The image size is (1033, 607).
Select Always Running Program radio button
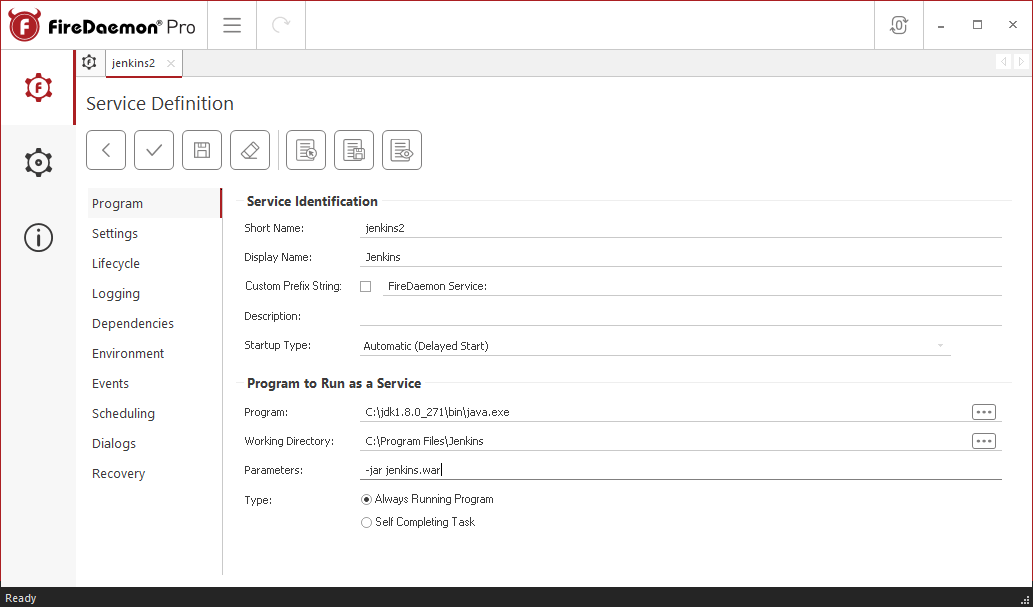[366, 500]
